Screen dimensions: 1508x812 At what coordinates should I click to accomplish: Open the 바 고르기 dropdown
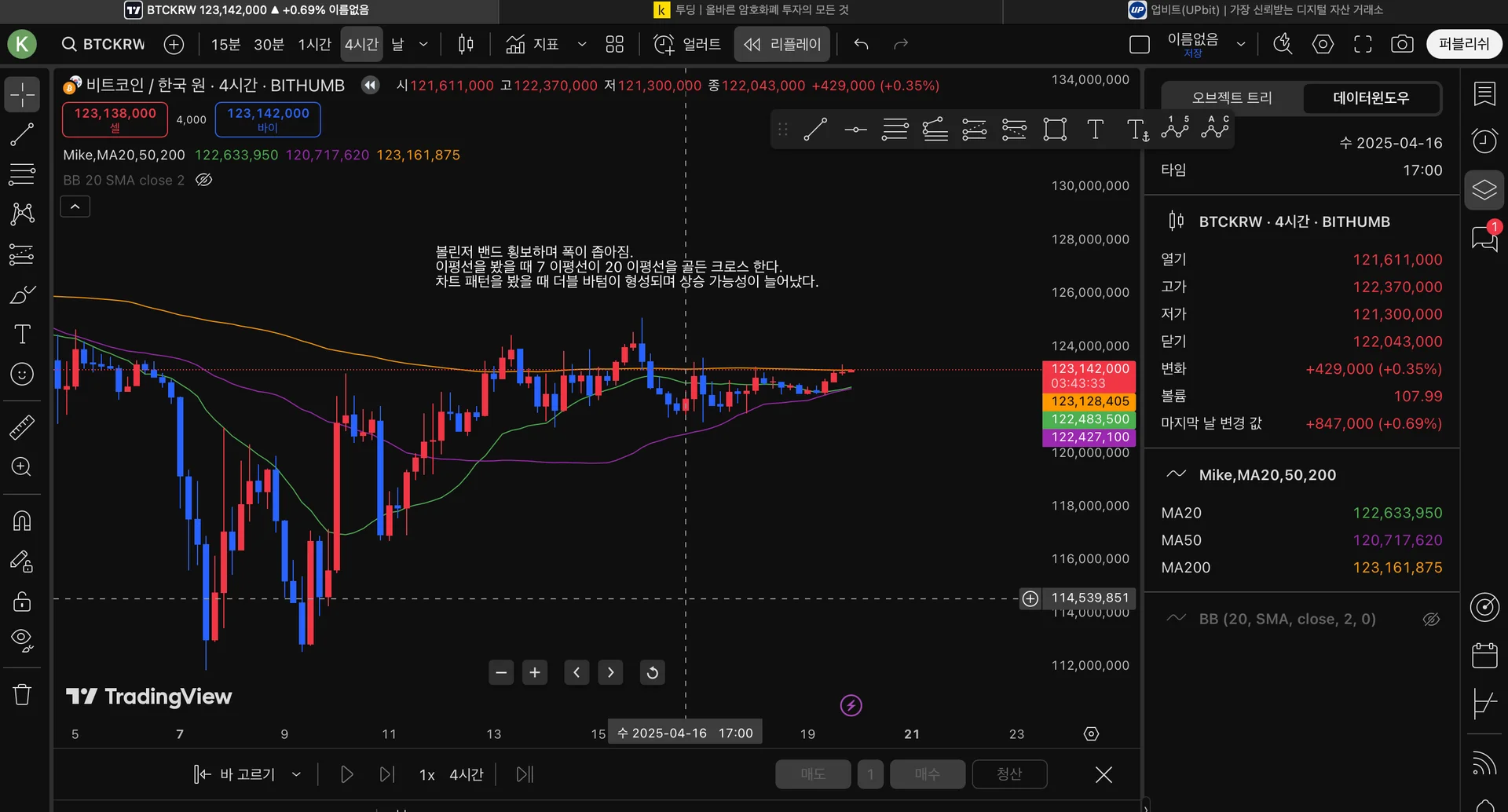pos(248,774)
